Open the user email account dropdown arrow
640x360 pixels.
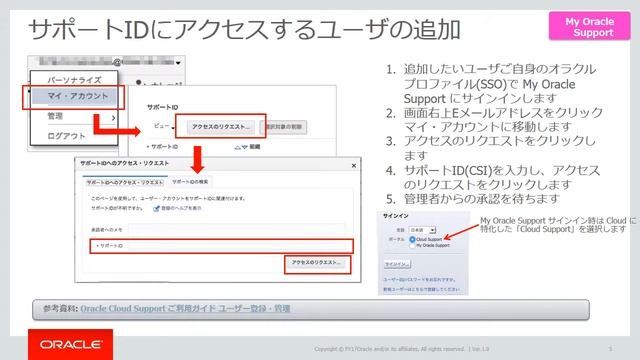(178, 63)
